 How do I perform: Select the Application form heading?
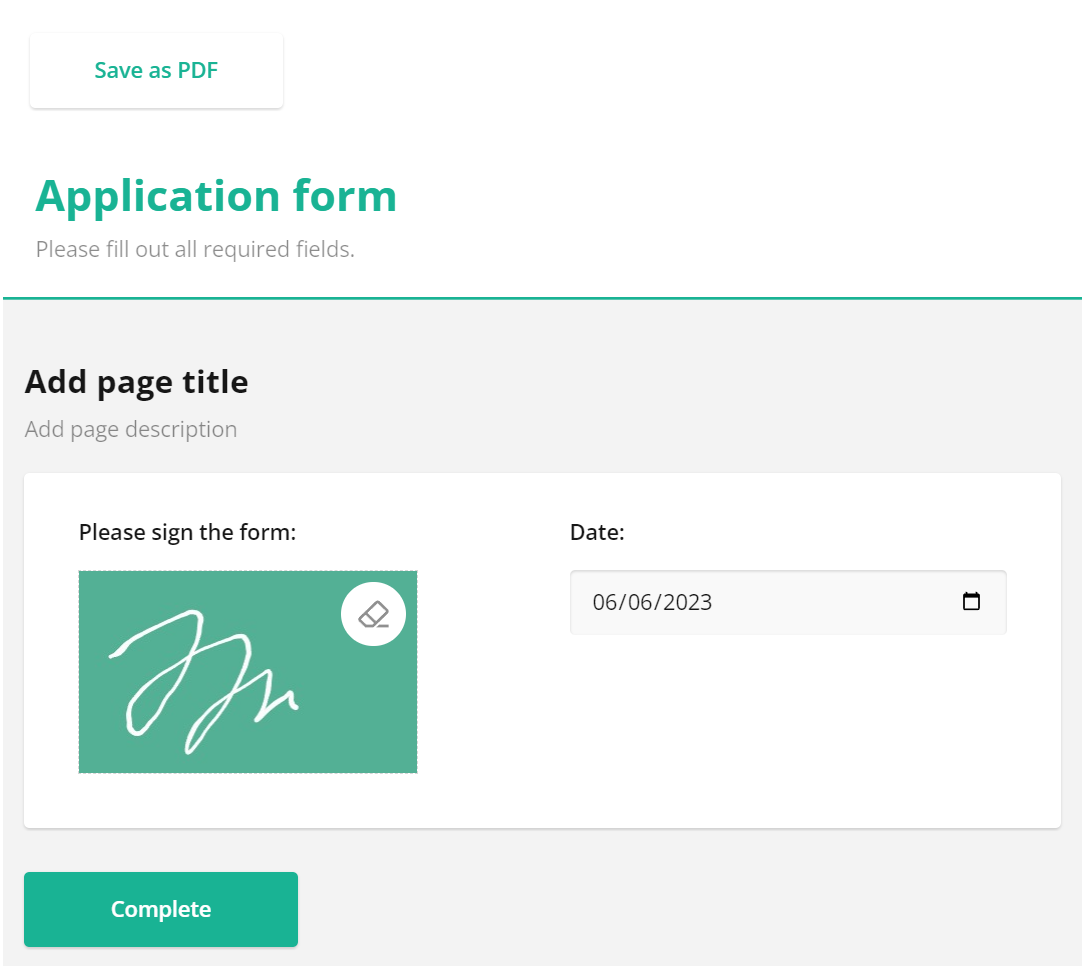click(x=216, y=196)
